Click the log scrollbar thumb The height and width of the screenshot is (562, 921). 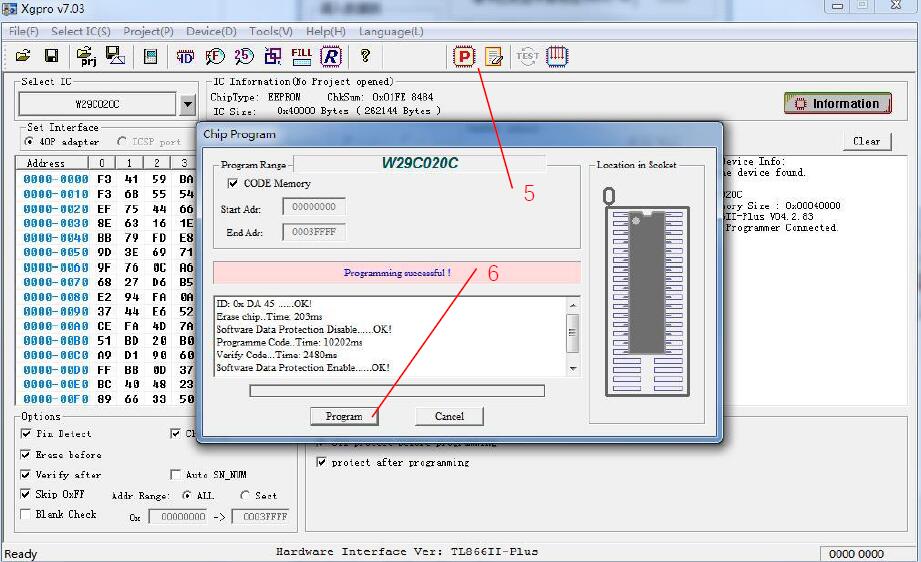click(x=573, y=332)
